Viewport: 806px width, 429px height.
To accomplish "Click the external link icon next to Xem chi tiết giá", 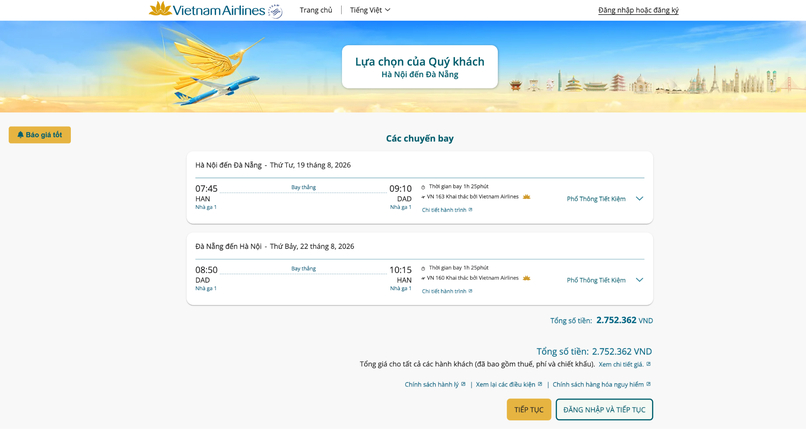I will (648, 364).
